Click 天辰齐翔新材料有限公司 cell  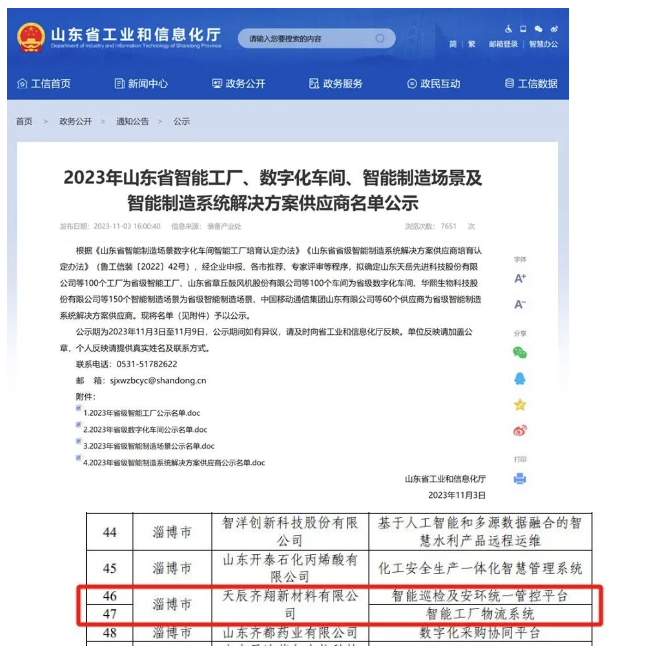[290, 604]
